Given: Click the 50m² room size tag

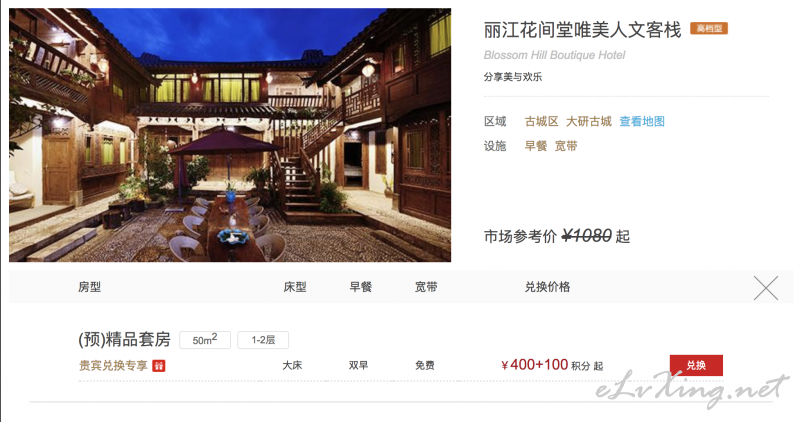Looking at the screenshot, I should point(205,340).
